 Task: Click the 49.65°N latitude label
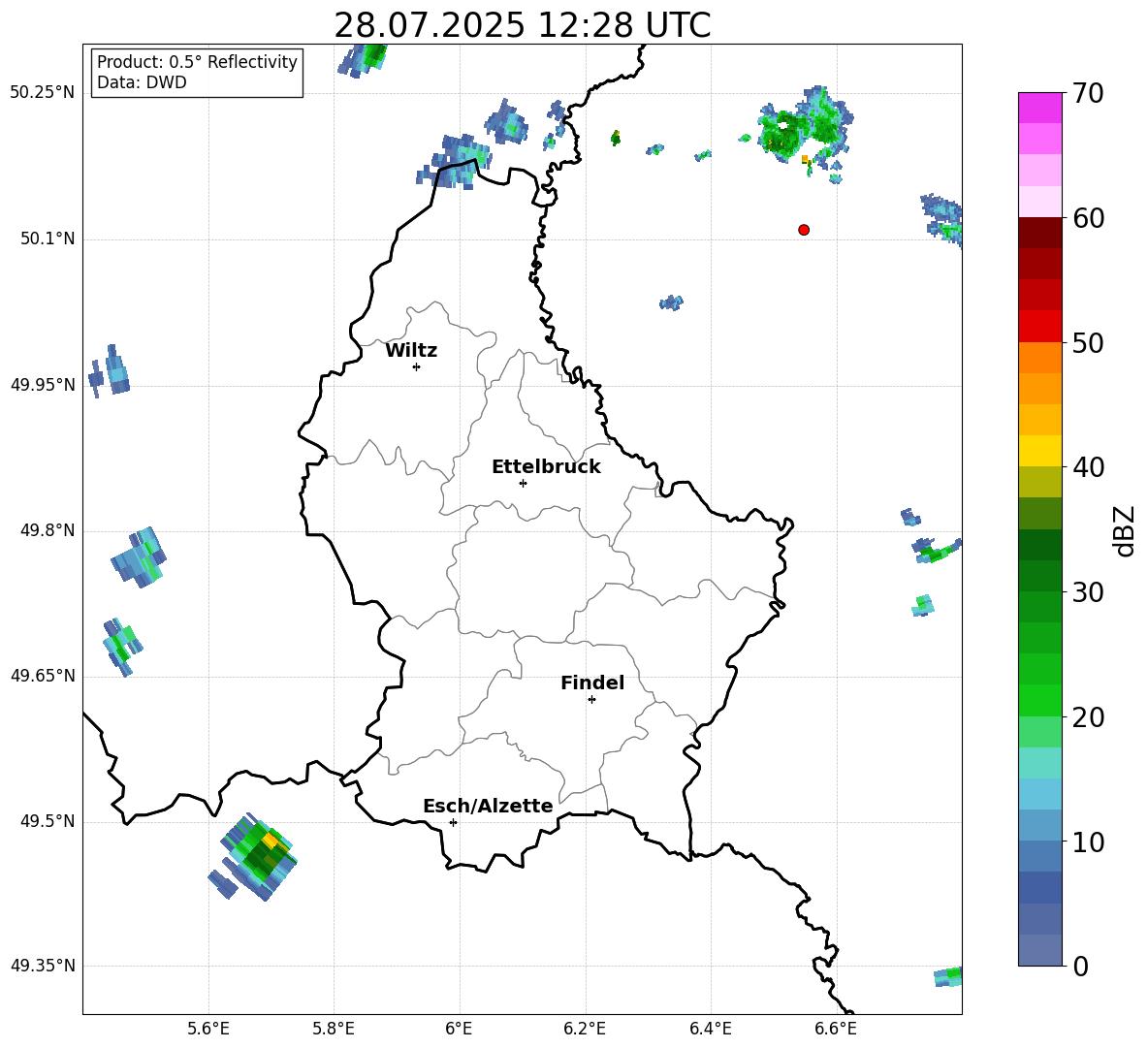click(43, 676)
